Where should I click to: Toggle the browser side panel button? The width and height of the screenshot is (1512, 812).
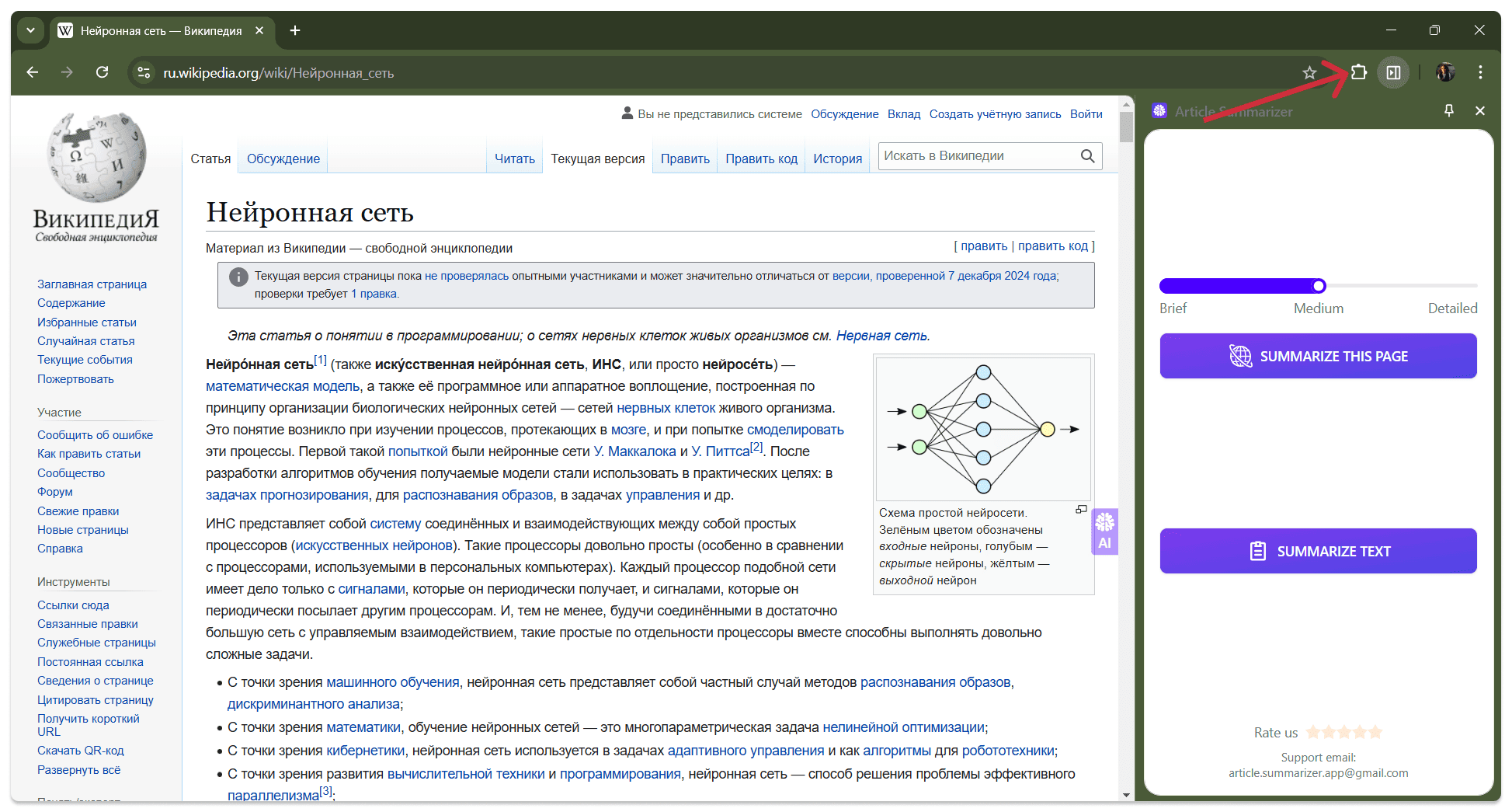click(1394, 72)
